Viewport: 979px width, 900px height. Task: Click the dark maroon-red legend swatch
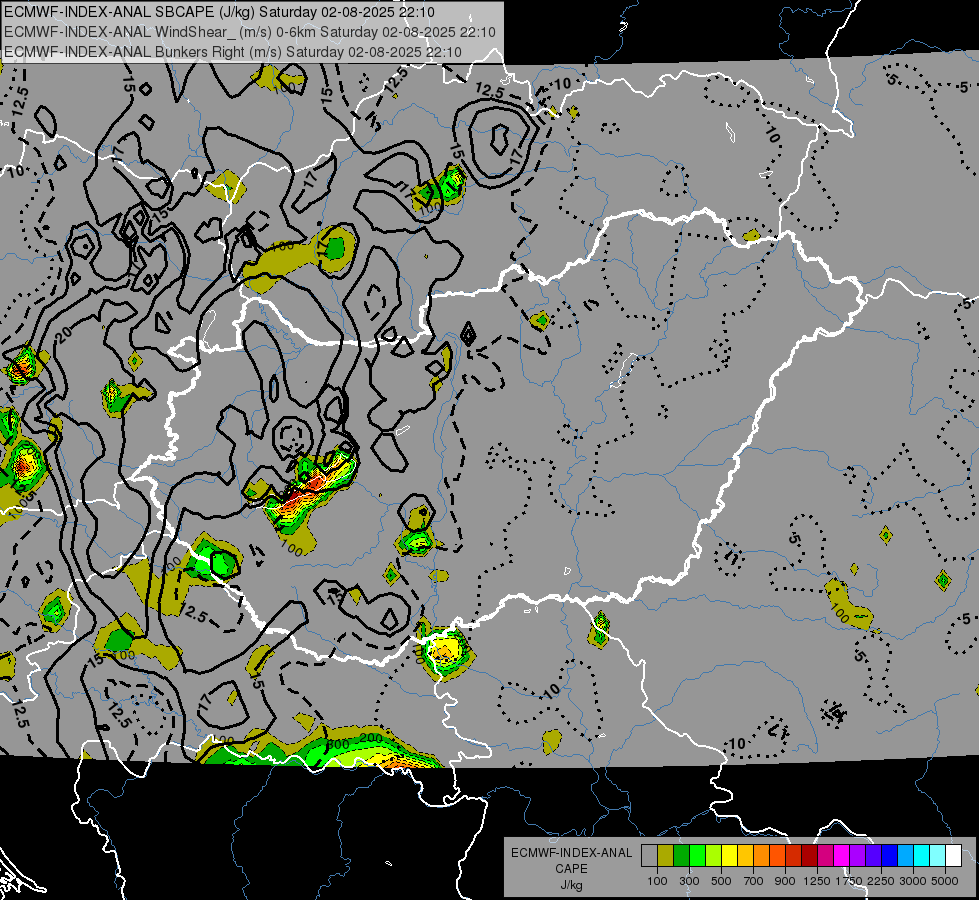[809, 855]
